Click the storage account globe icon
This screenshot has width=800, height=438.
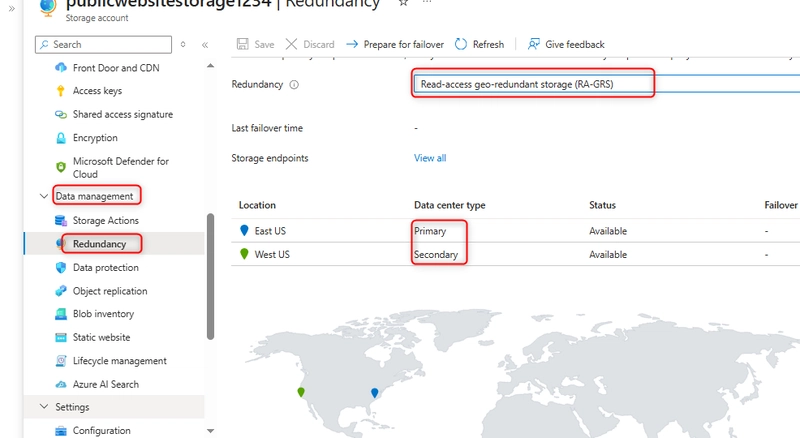47,7
